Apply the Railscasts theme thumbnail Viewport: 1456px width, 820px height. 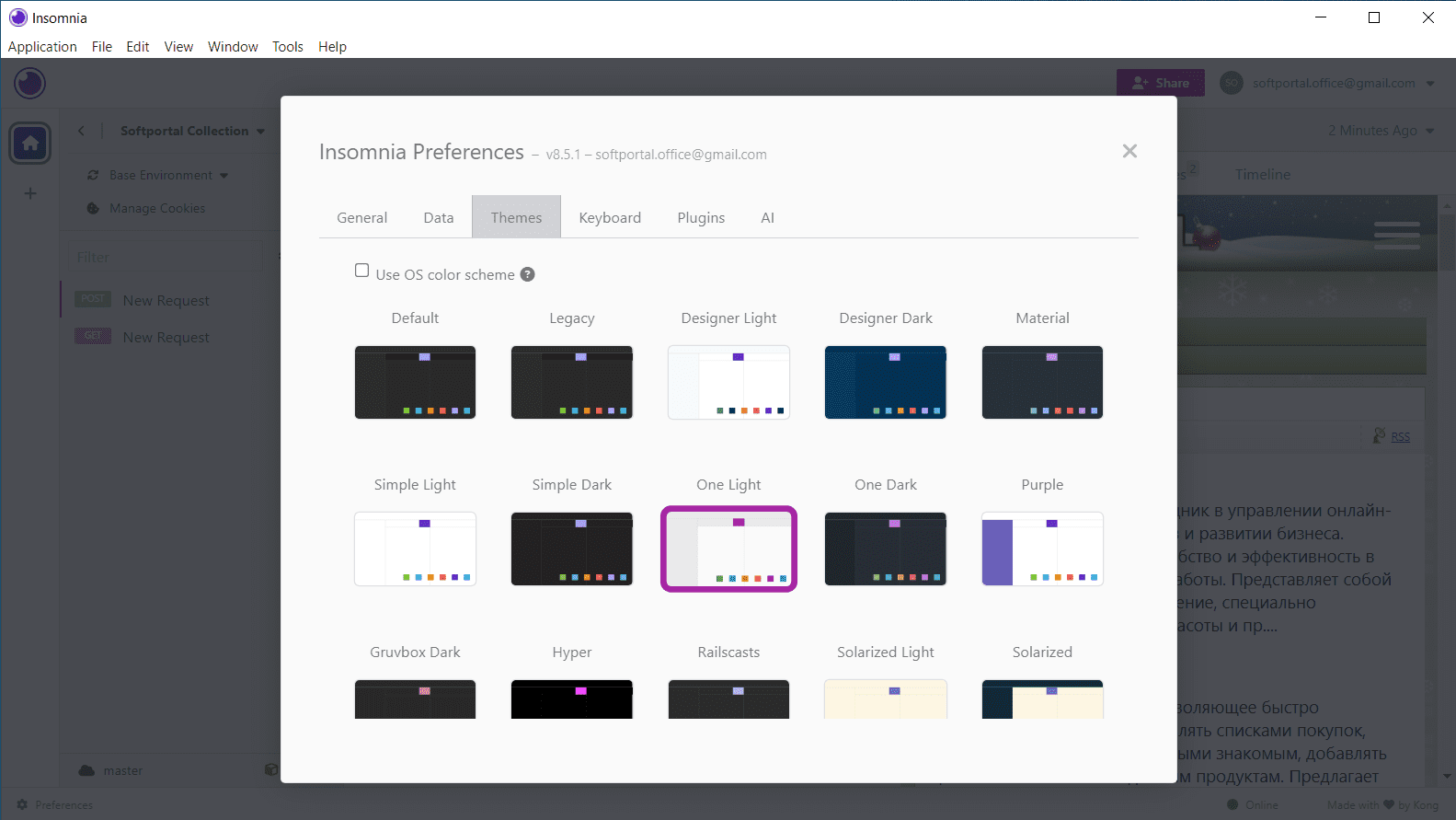pos(728,699)
